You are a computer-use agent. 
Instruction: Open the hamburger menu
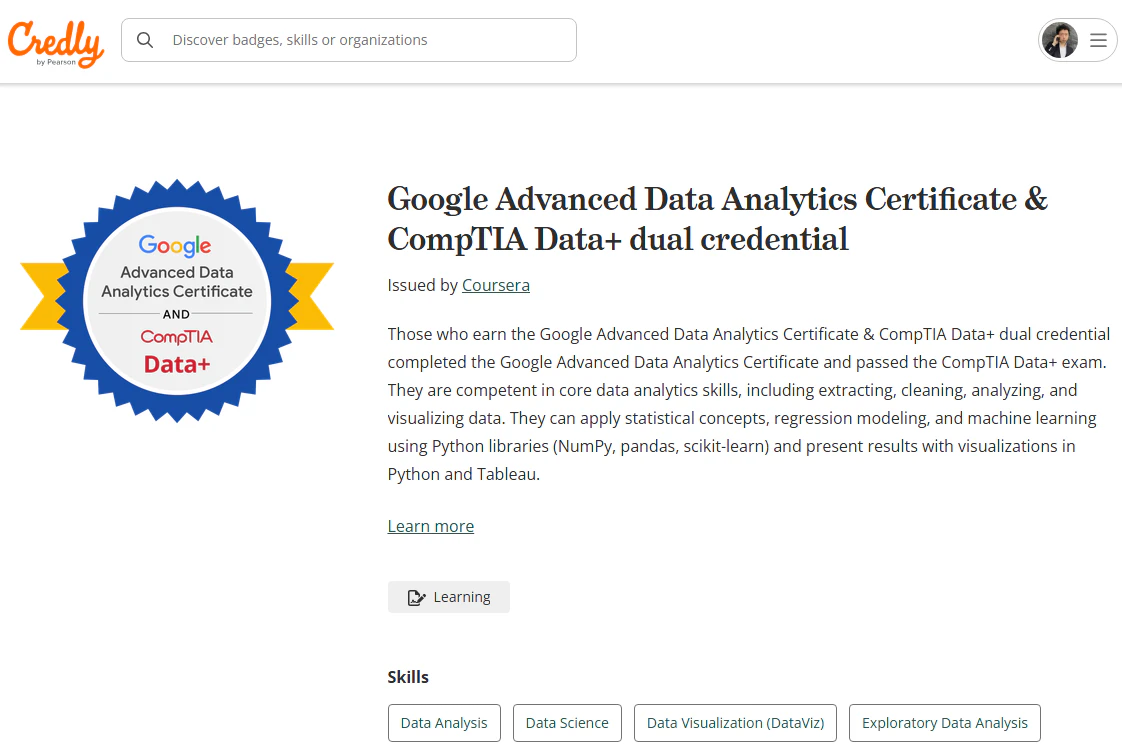tap(1098, 40)
